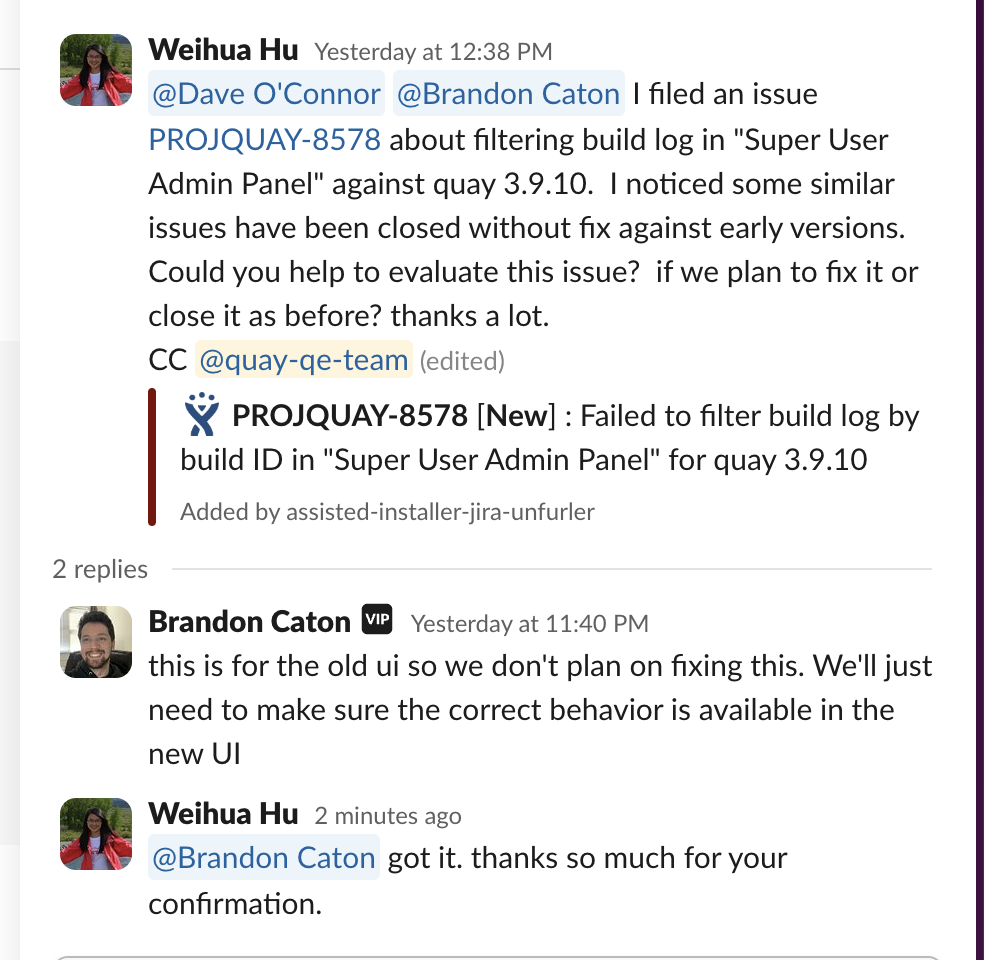Open @Brandon Caton mention in the first message

pos(508,94)
